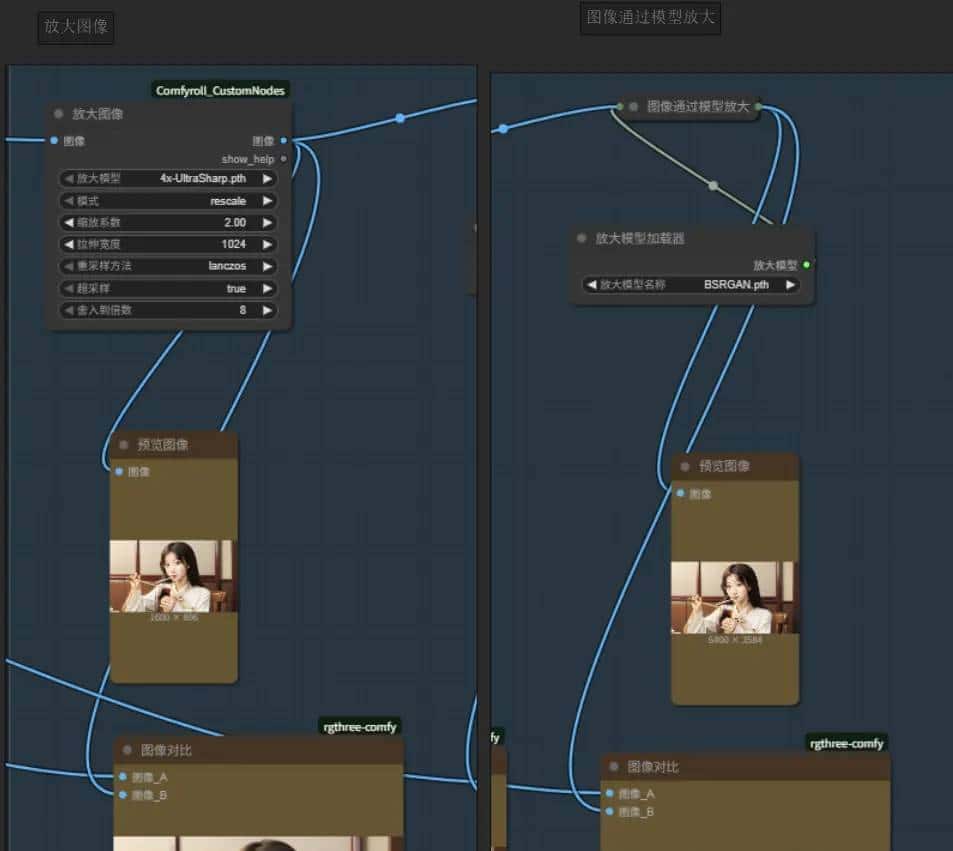The image size is (953, 851).
Task: Decrease 拉伸宽度 using its left arrow
Action: (69, 244)
